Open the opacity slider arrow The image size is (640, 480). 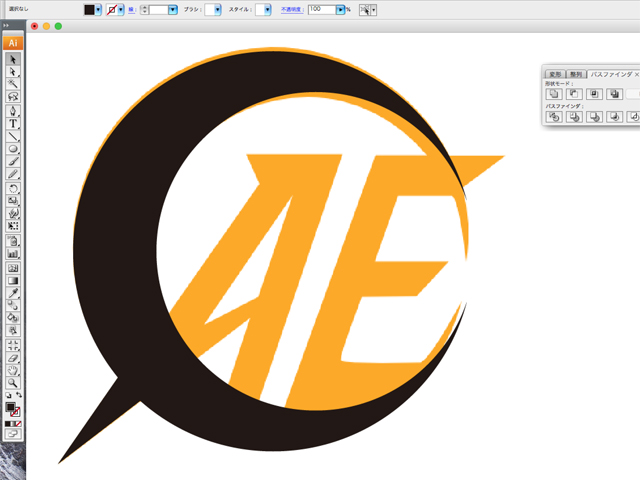340,10
